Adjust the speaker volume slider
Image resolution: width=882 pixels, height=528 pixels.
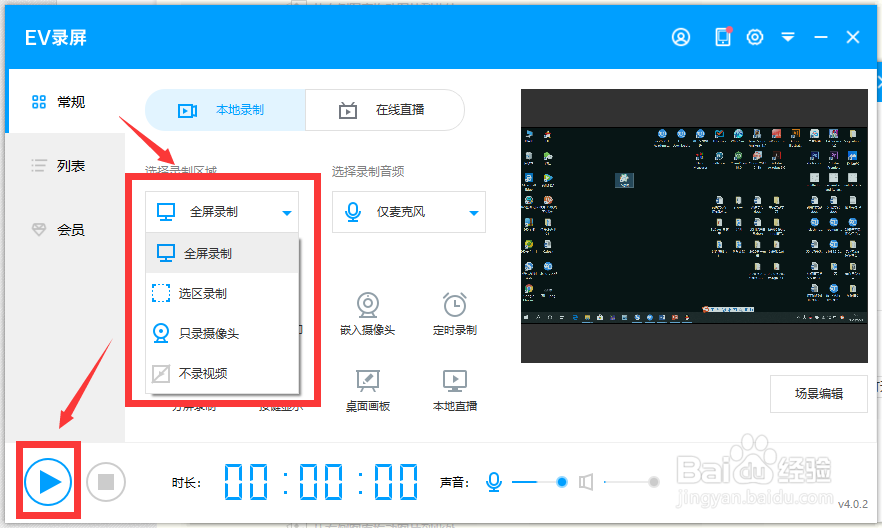tap(631, 482)
